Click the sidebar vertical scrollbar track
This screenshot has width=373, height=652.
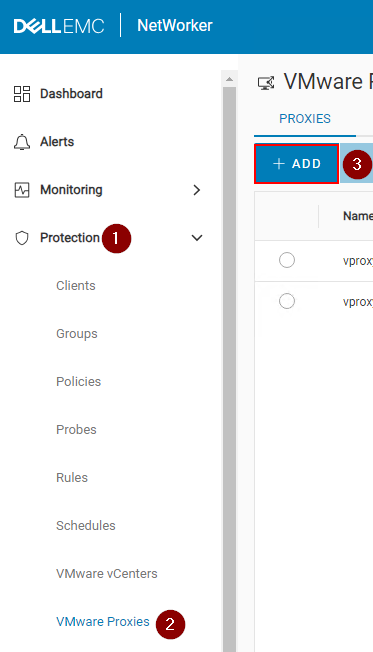click(x=229, y=369)
